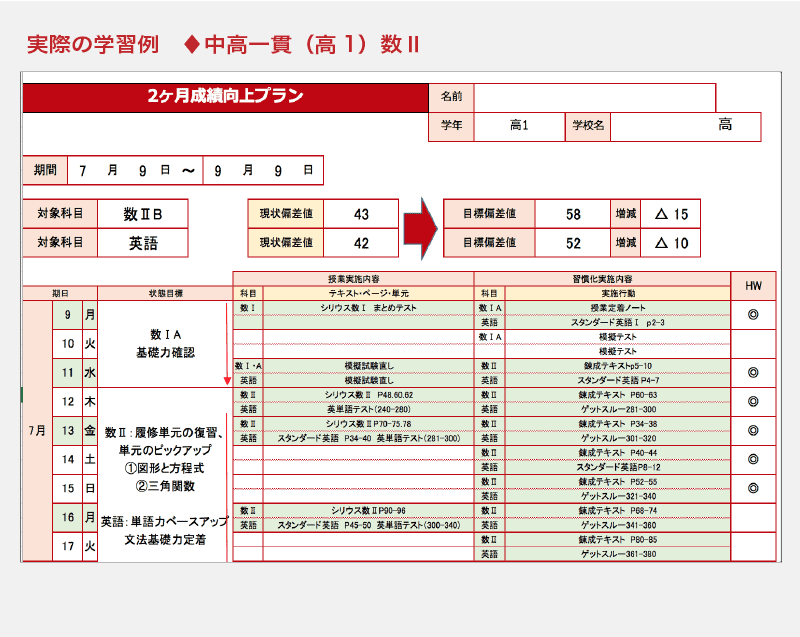Select target deviation value 58
Screen dimensions: 800x637
572,214
